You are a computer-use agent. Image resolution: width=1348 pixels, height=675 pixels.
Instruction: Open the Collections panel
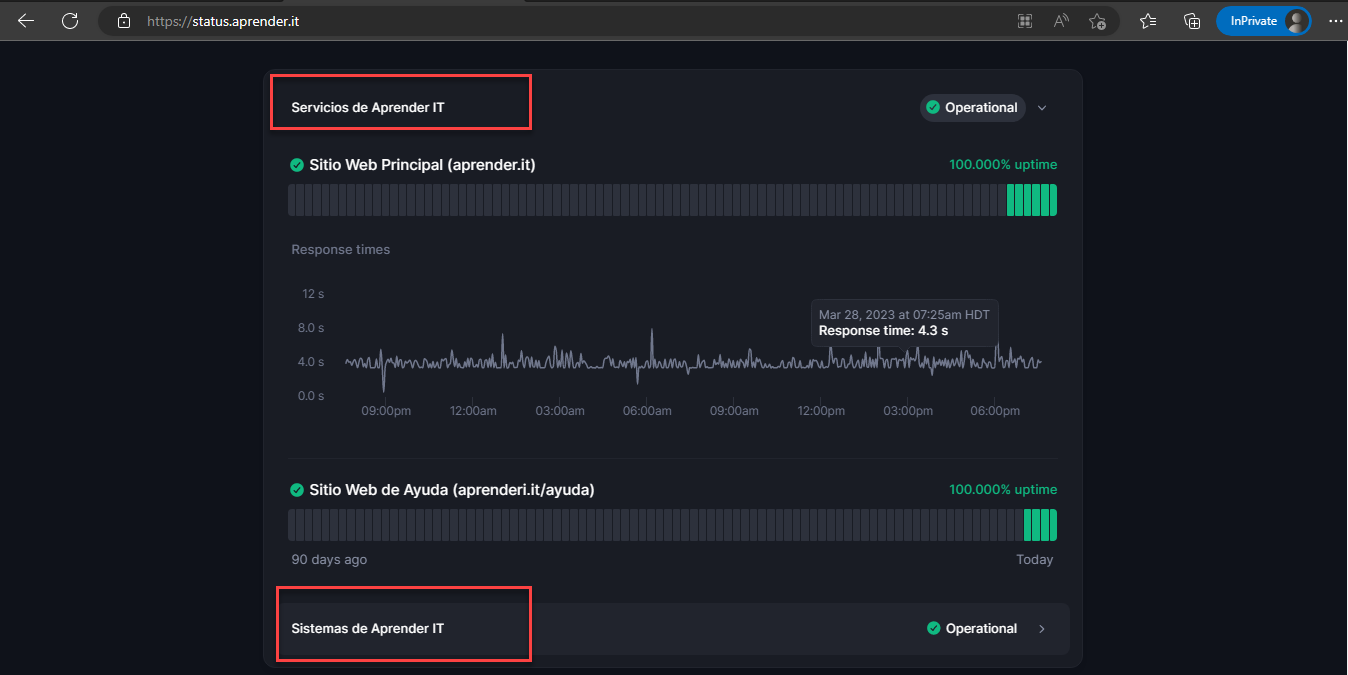point(1191,21)
